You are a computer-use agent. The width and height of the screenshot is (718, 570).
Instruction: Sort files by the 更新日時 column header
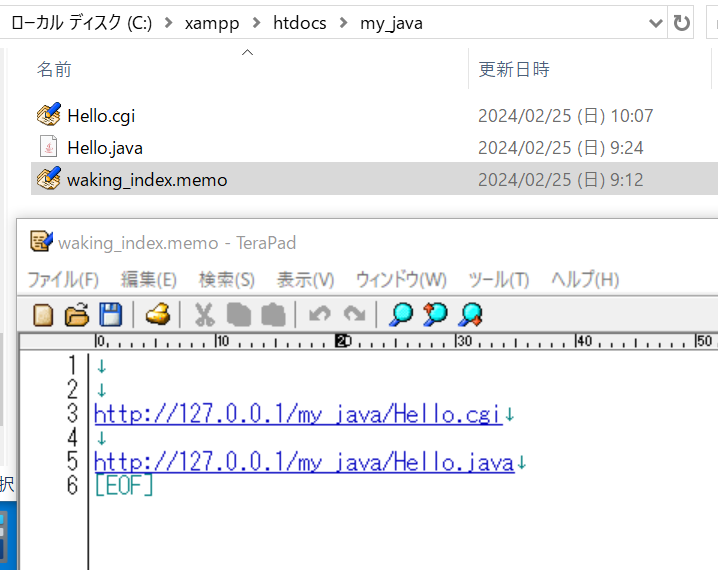pos(514,69)
